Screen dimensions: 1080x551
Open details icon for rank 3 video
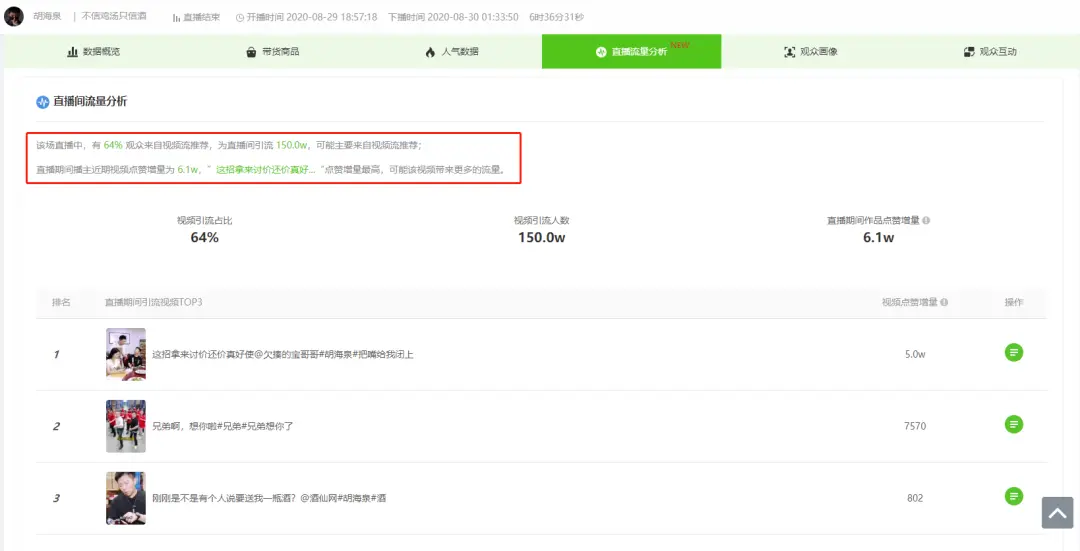[x=1013, y=496]
